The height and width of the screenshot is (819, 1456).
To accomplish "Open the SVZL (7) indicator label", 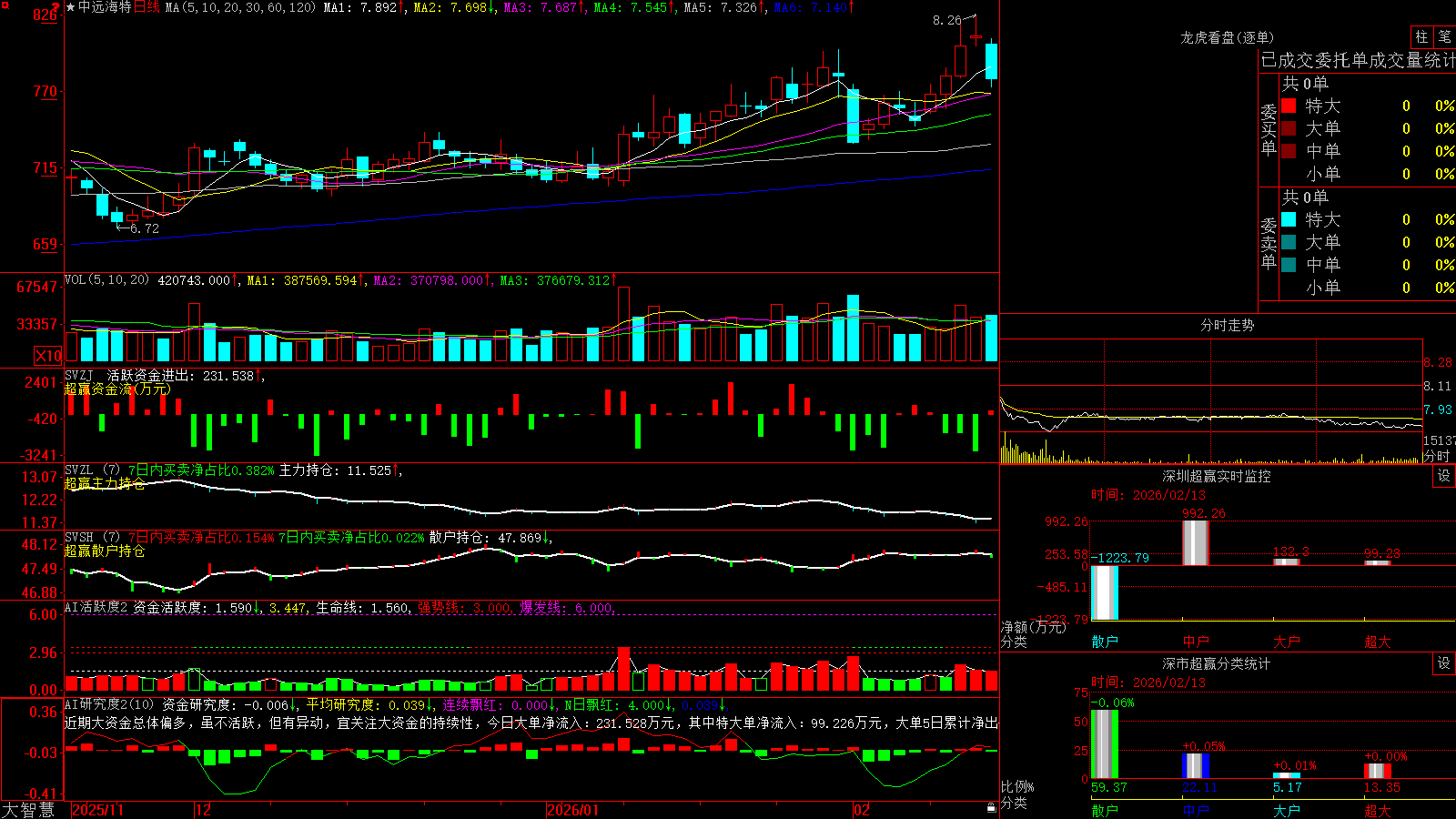I will pos(93,470).
